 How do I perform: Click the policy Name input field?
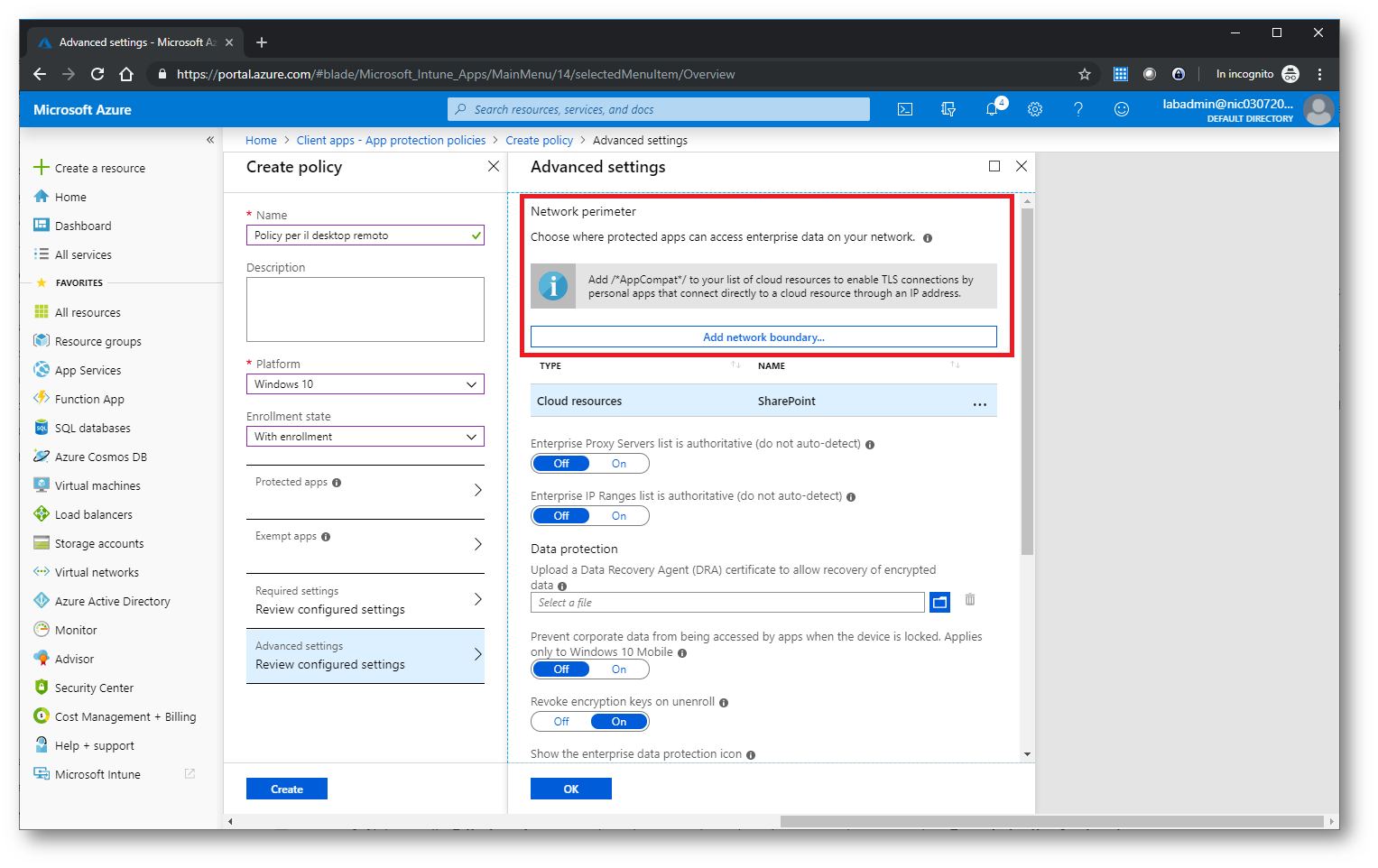pos(365,235)
